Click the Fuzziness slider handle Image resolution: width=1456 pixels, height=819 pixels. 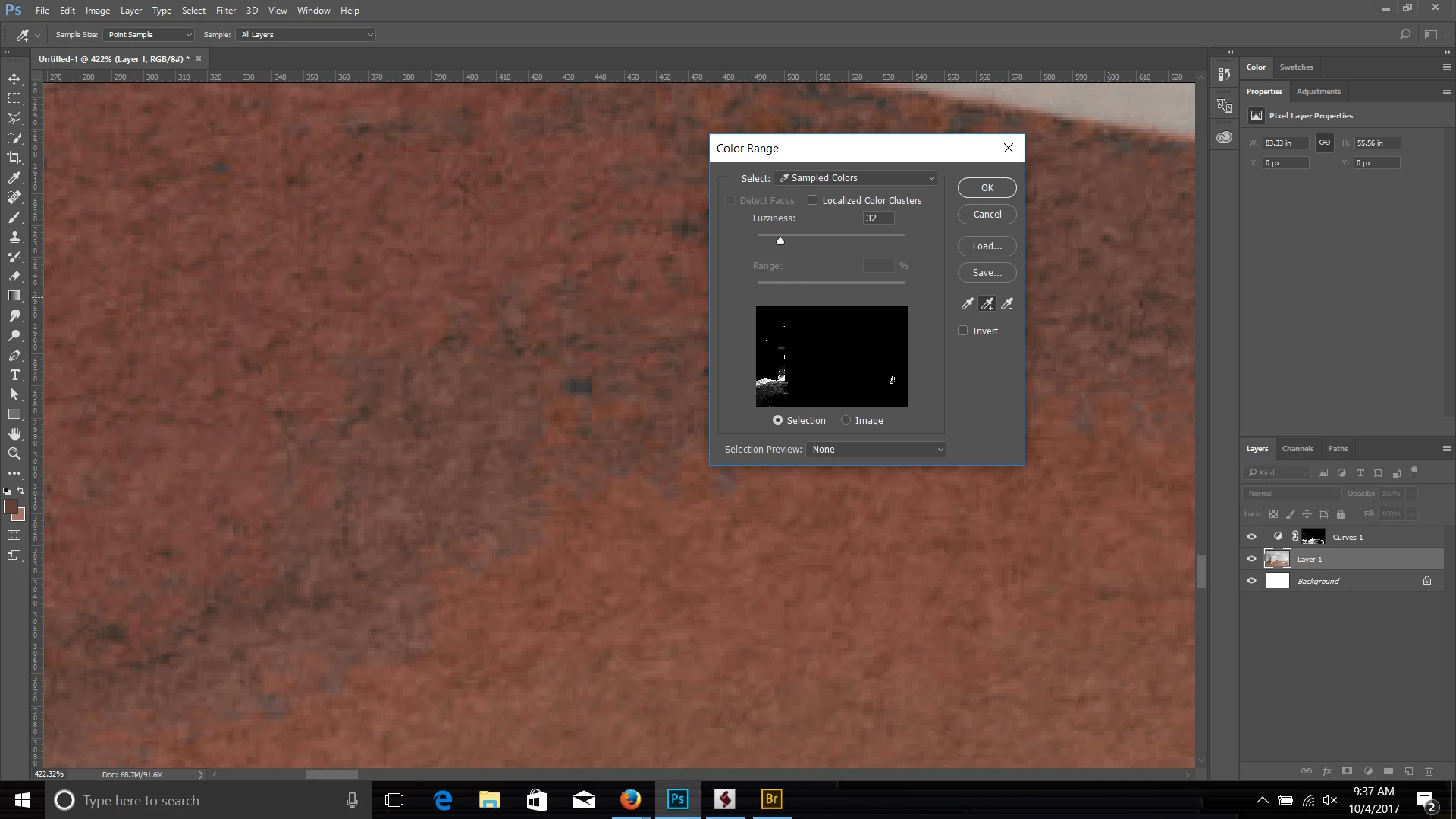pyautogui.click(x=780, y=241)
